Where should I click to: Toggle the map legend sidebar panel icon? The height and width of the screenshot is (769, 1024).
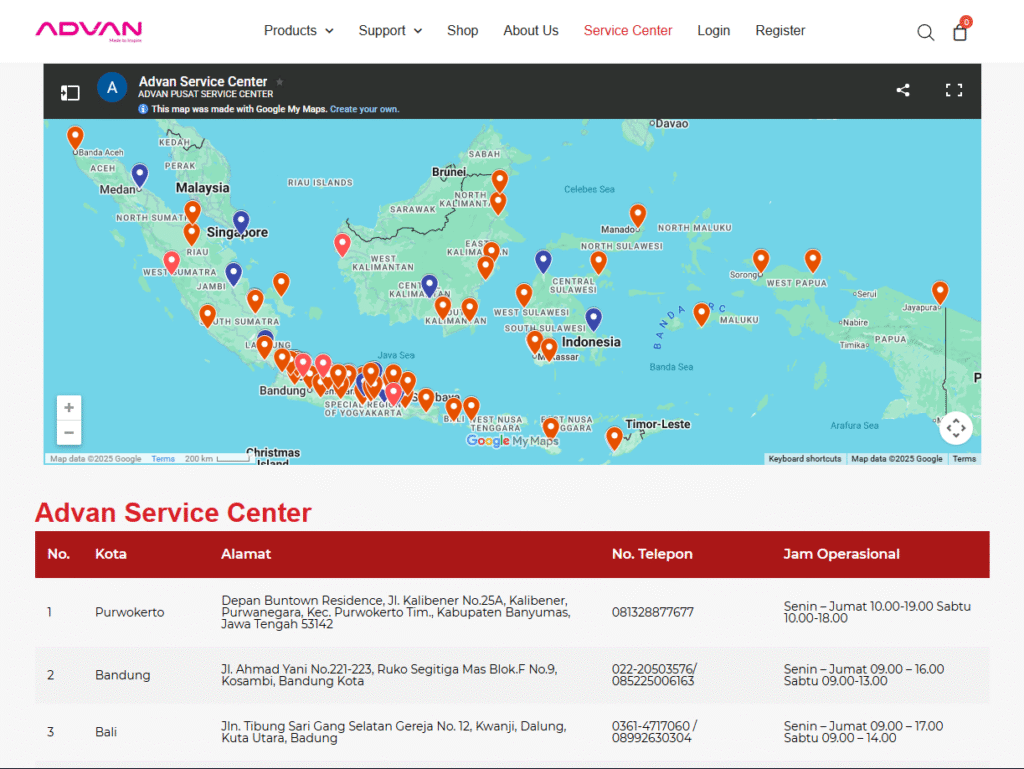(x=70, y=93)
